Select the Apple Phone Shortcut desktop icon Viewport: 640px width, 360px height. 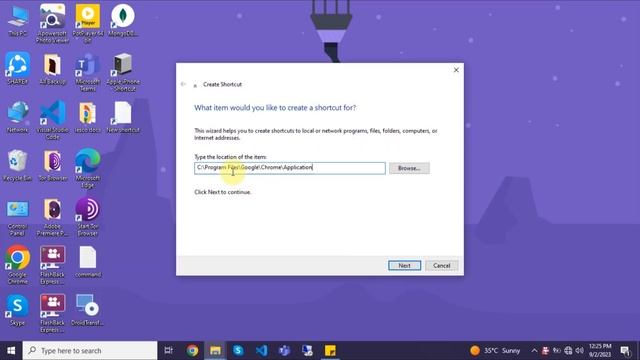[123, 72]
